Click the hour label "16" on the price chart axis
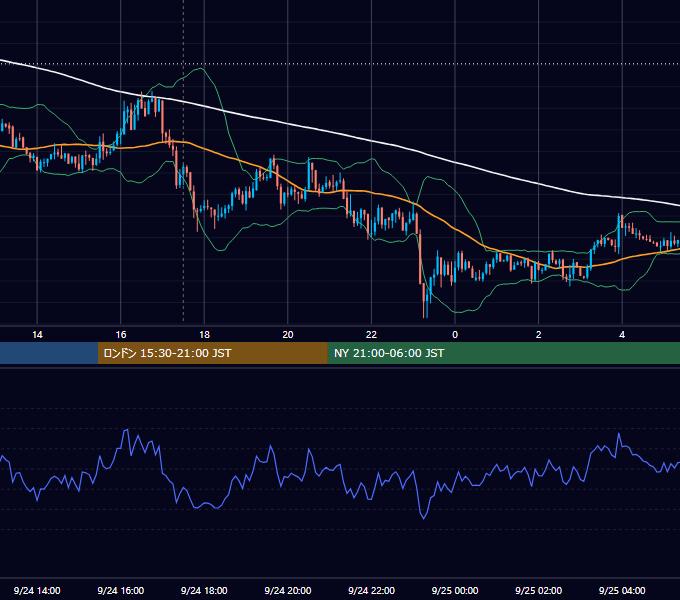 click(121, 335)
